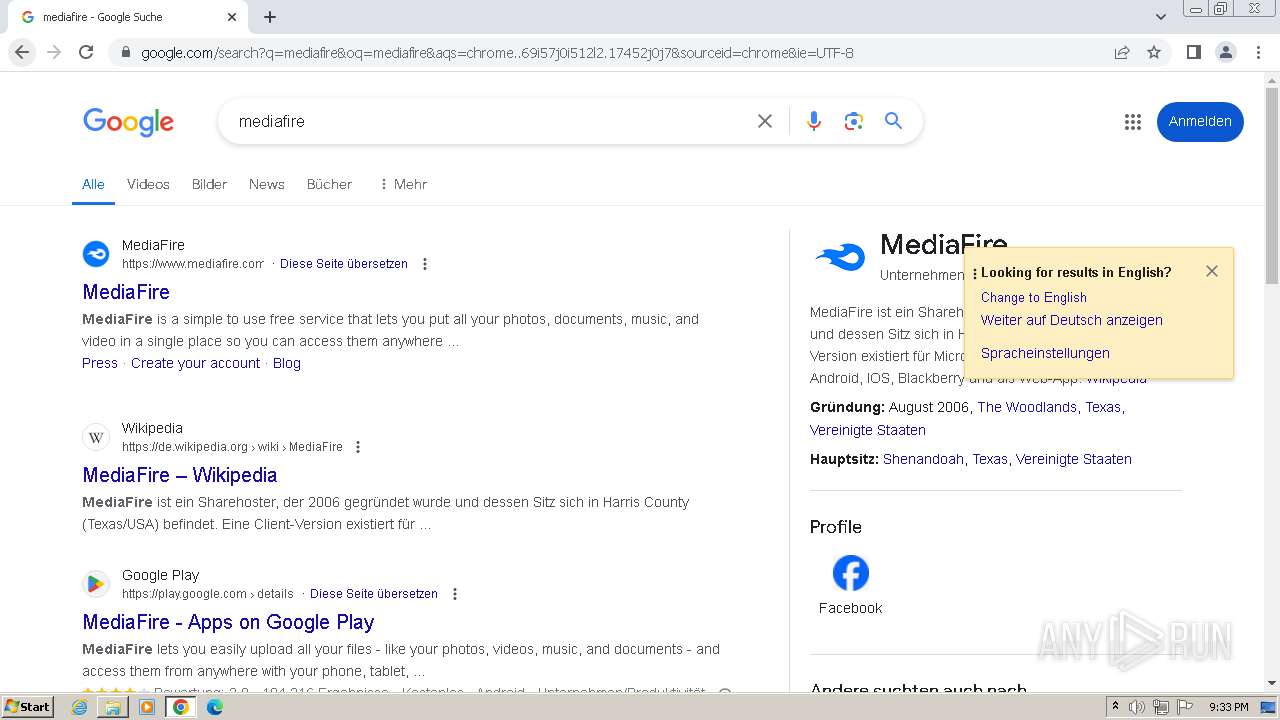
Task: Click the MediaFire result favicon
Action: point(96,254)
